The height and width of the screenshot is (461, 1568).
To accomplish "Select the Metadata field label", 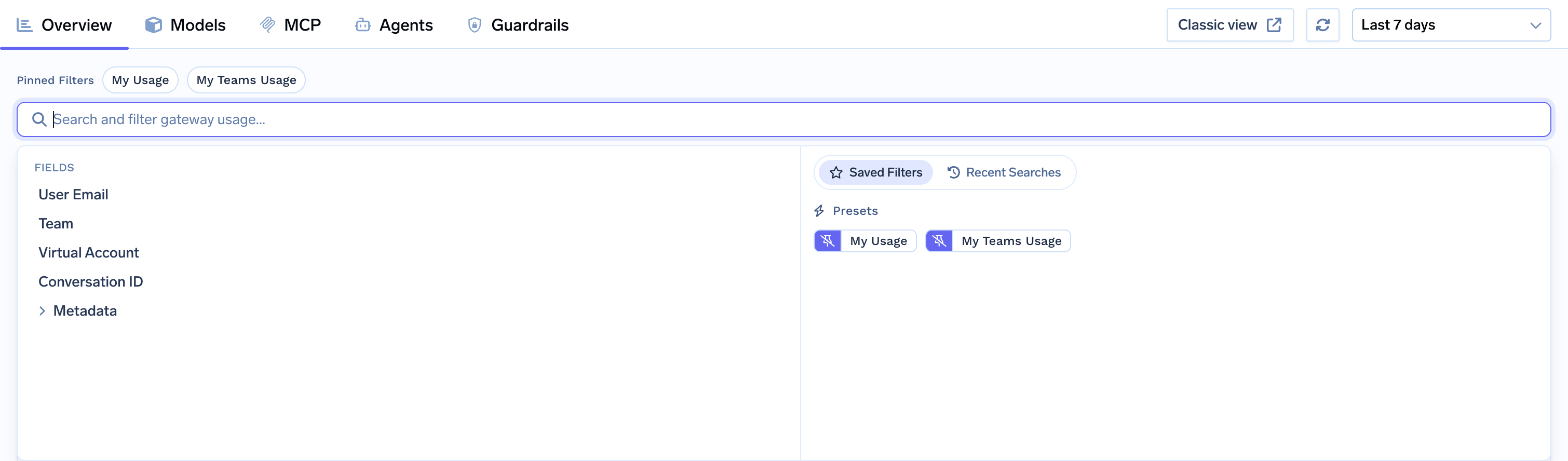I will point(85,311).
